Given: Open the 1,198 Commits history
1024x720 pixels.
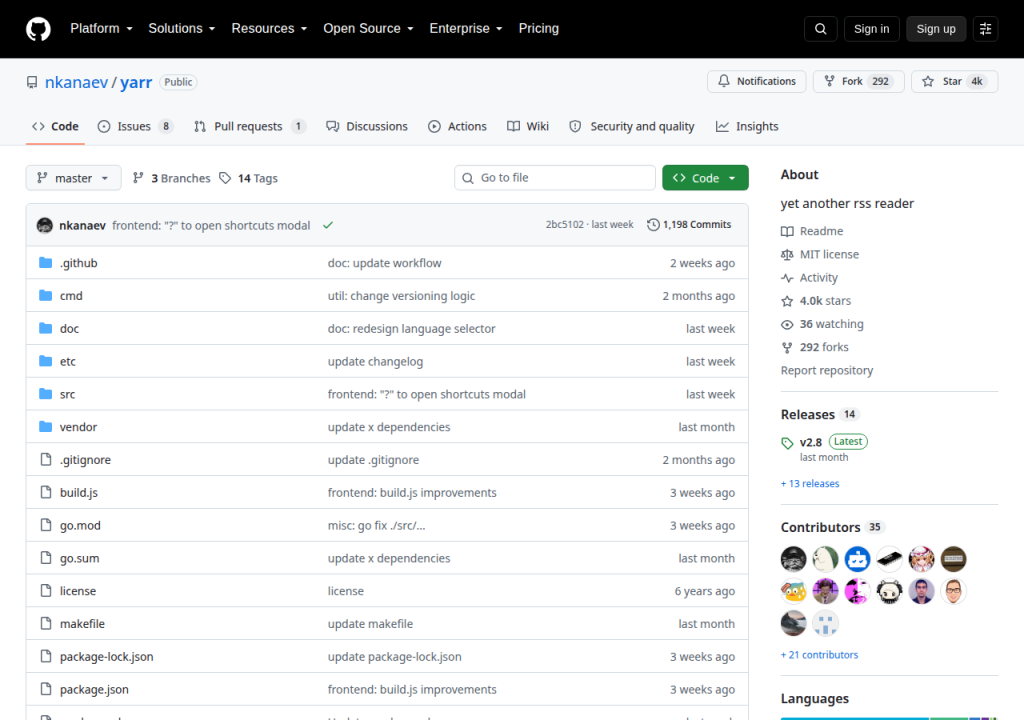Looking at the screenshot, I should pyautogui.click(x=689, y=224).
